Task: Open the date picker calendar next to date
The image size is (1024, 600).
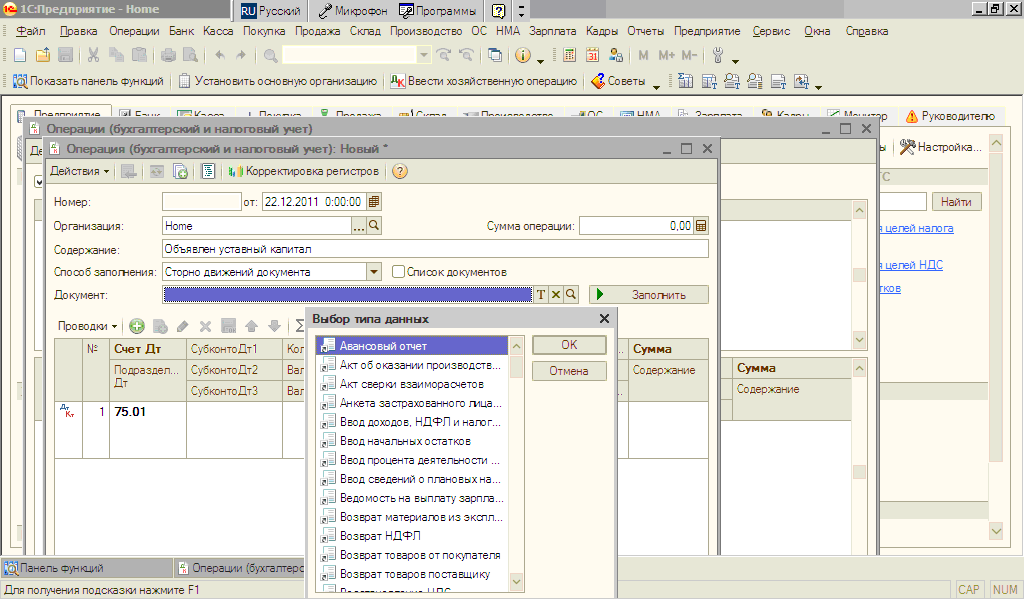Action: click(374, 202)
